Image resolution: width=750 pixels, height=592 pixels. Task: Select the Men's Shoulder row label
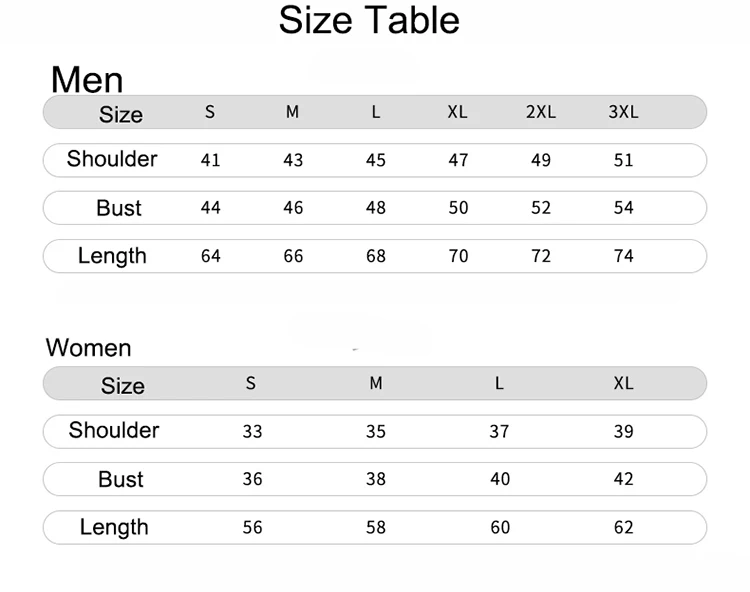(x=112, y=159)
